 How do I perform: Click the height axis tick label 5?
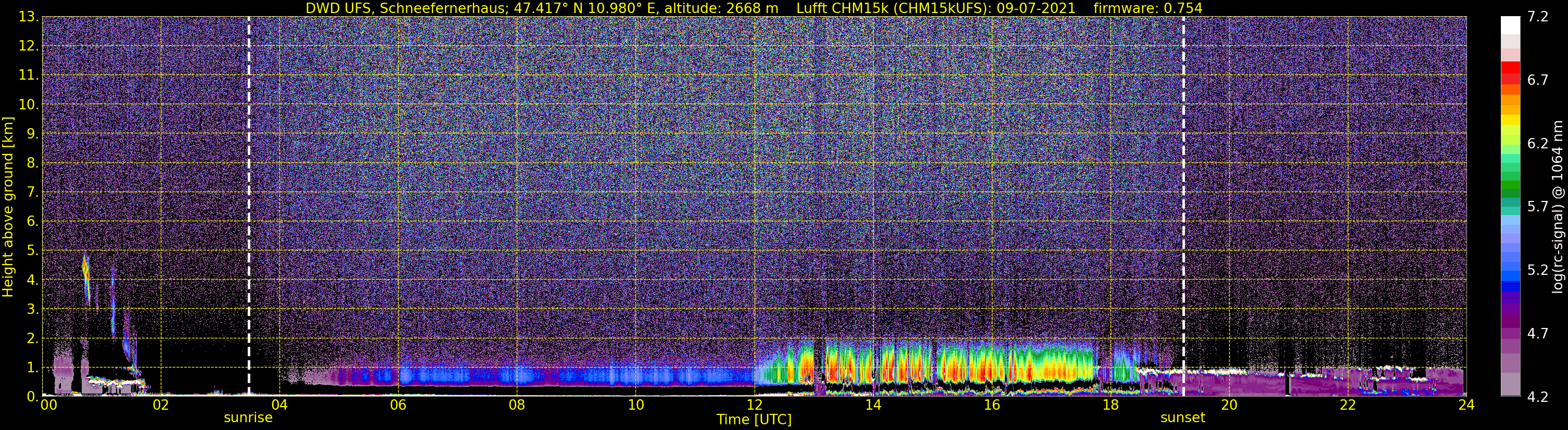[32, 251]
